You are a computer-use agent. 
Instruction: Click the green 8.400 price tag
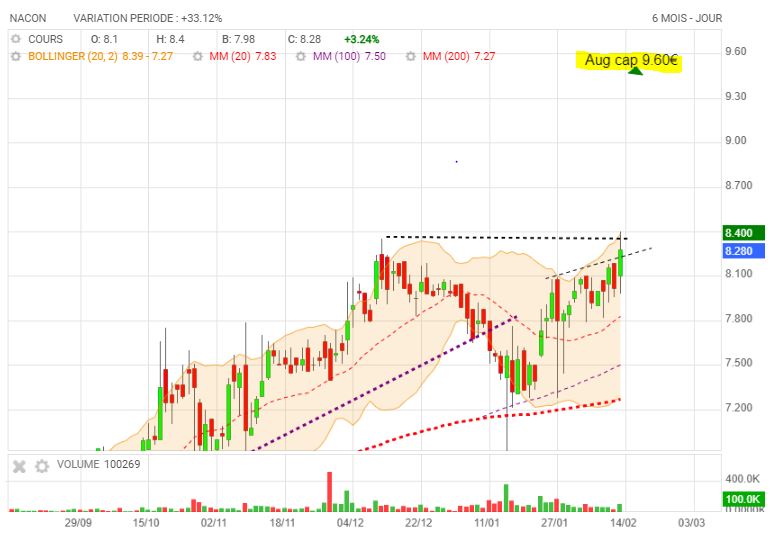click(x=743, y=232)
